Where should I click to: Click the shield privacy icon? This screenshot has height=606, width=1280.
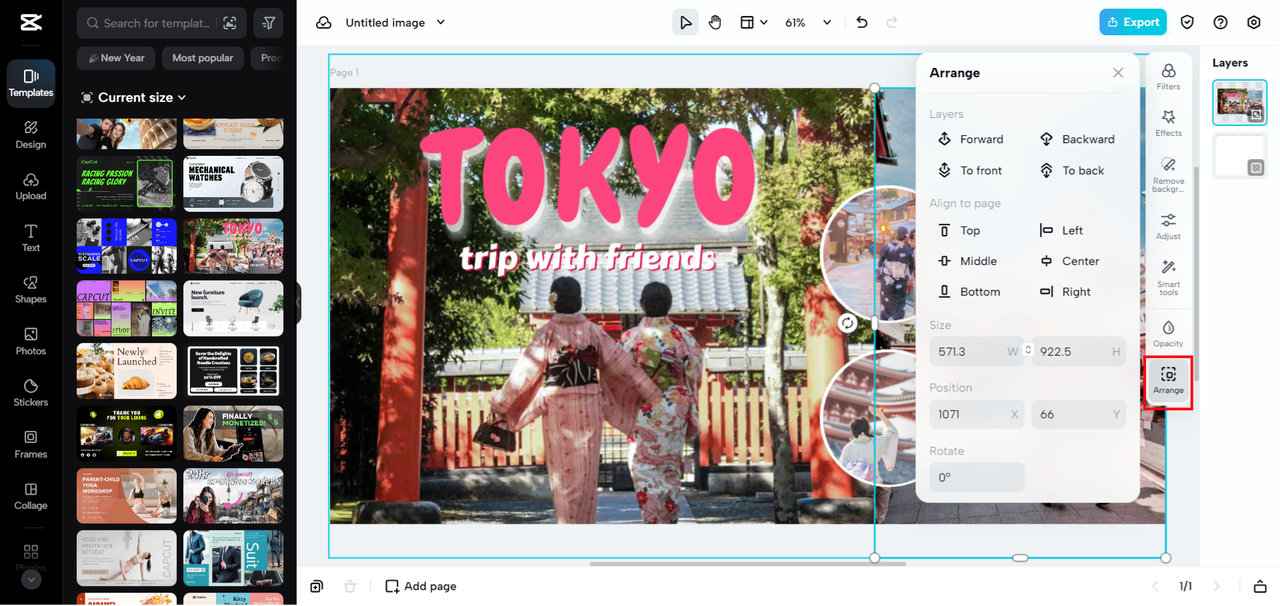1188,22
